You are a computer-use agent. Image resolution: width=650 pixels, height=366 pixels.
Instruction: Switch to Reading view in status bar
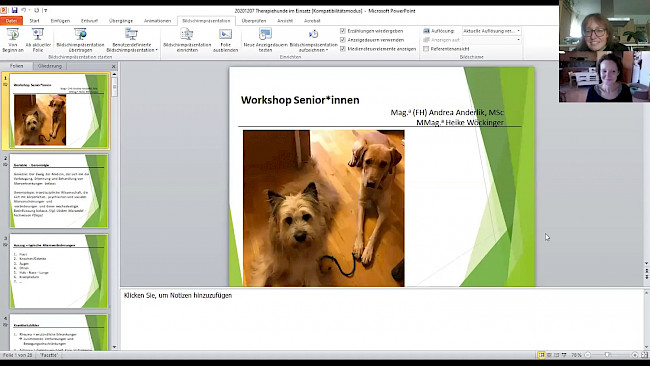(556, 355)
